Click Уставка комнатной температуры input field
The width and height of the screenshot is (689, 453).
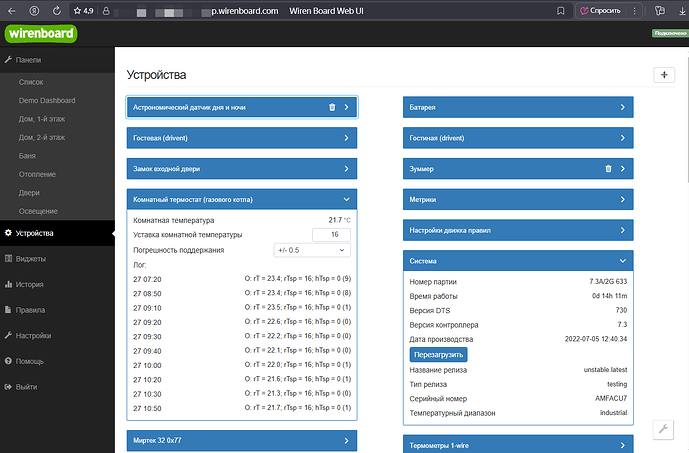coord(331,235)
